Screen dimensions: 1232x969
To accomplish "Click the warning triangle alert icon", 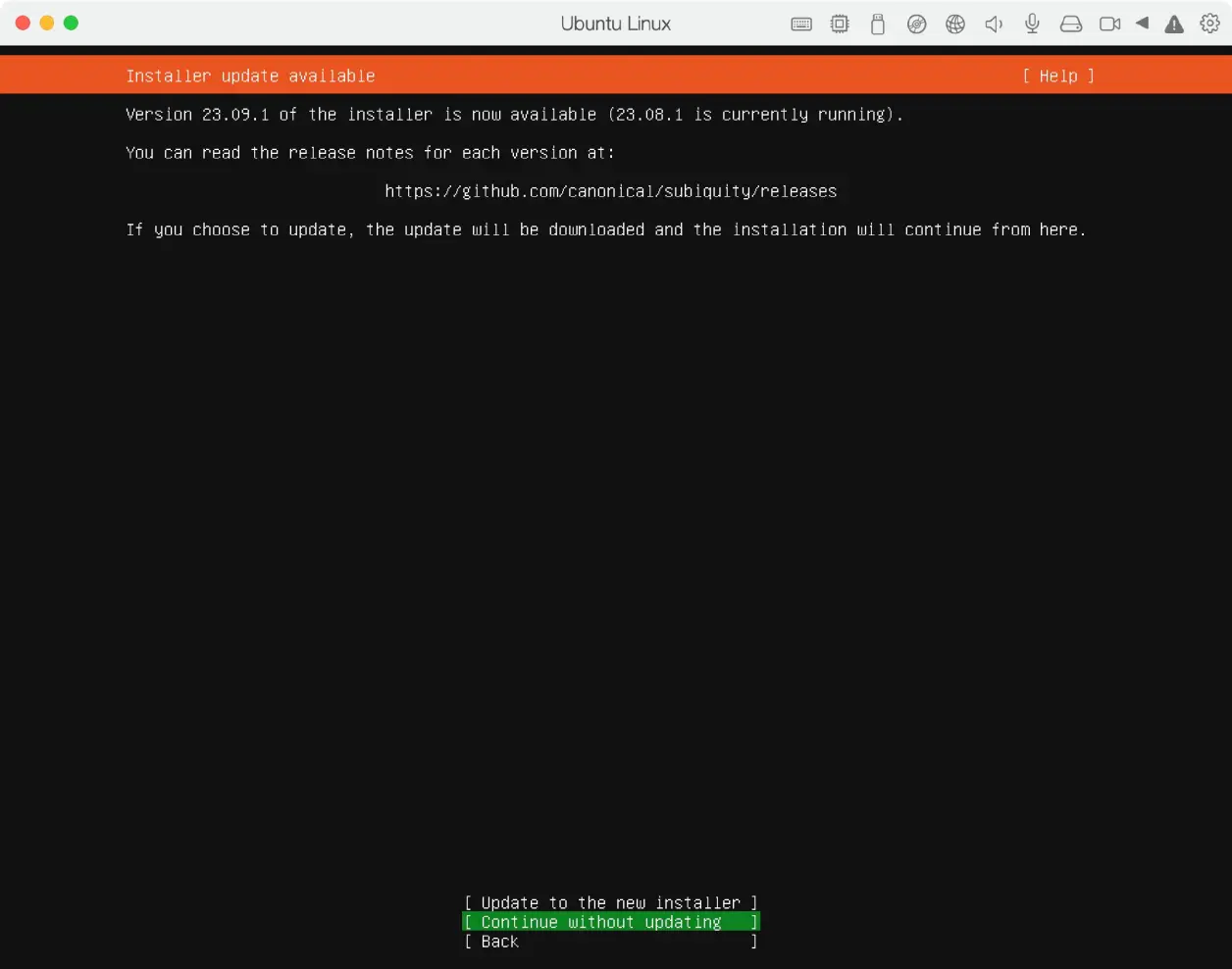I will [x=1174, y=25].
